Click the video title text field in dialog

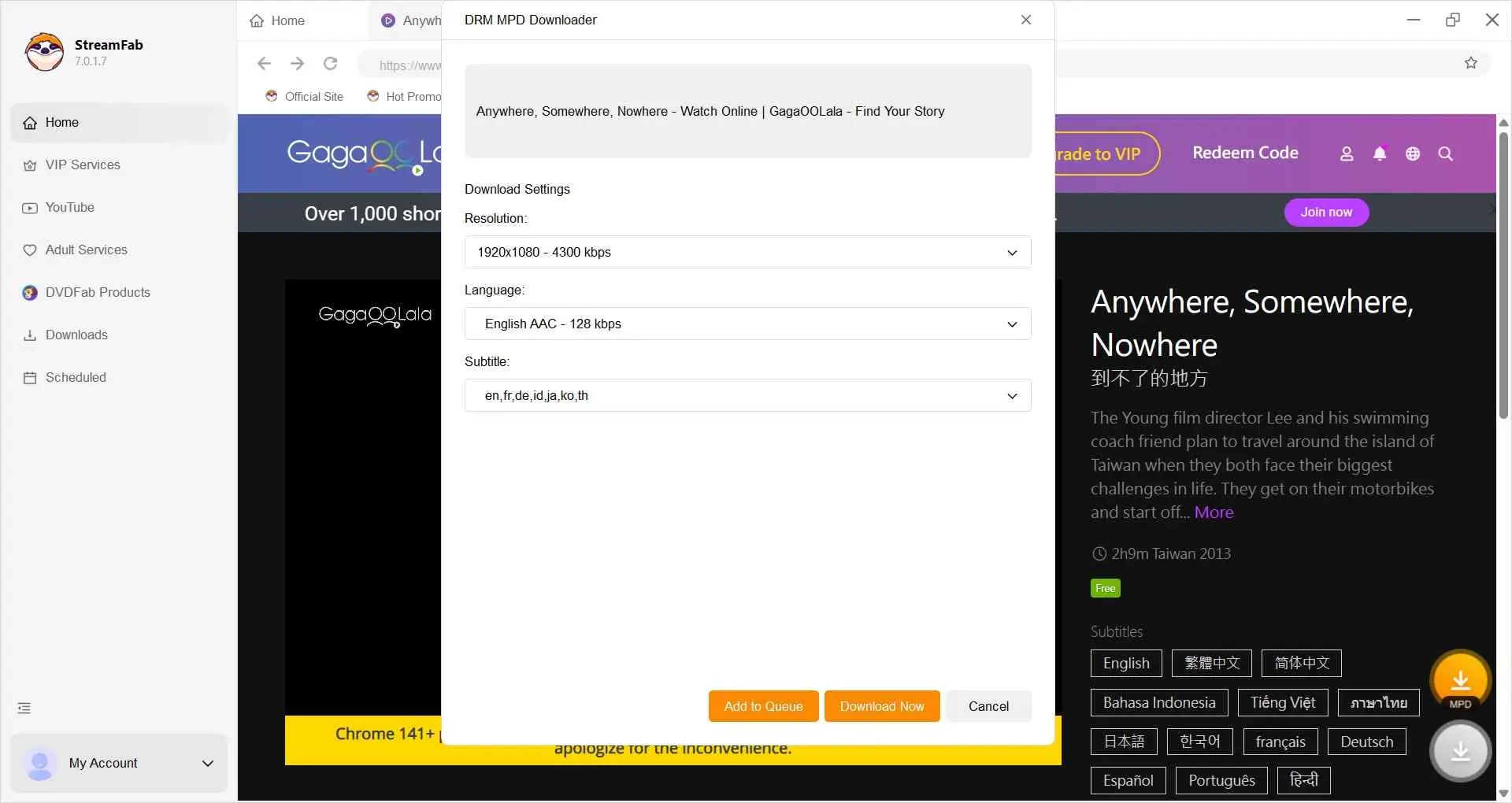point(747,112)
